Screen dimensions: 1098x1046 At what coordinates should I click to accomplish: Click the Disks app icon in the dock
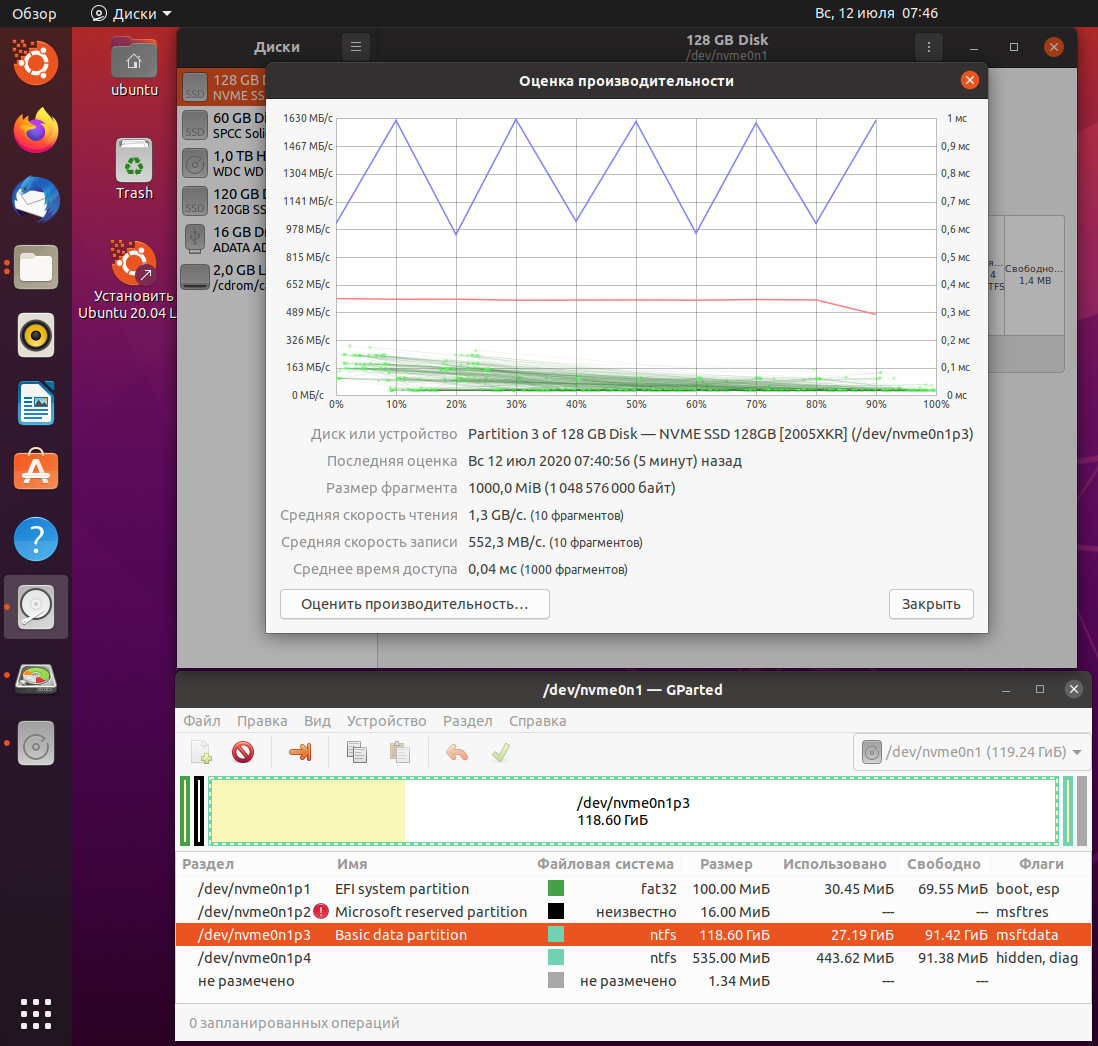click(36, 607)
